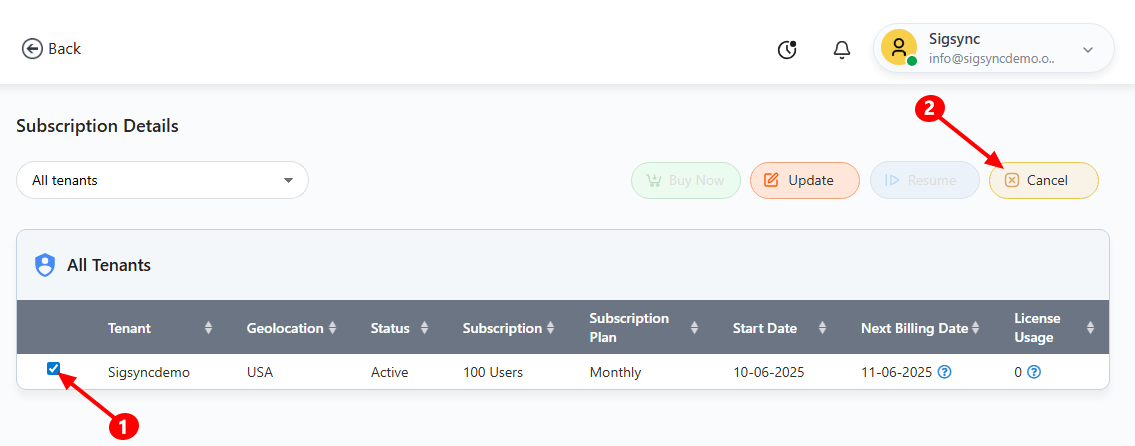This screenshot has width=1135, height=446.
Task: Uncheck the Sigsyncdemo tenant checkbox
Action: pyautogui.click(x=54, y=369)
